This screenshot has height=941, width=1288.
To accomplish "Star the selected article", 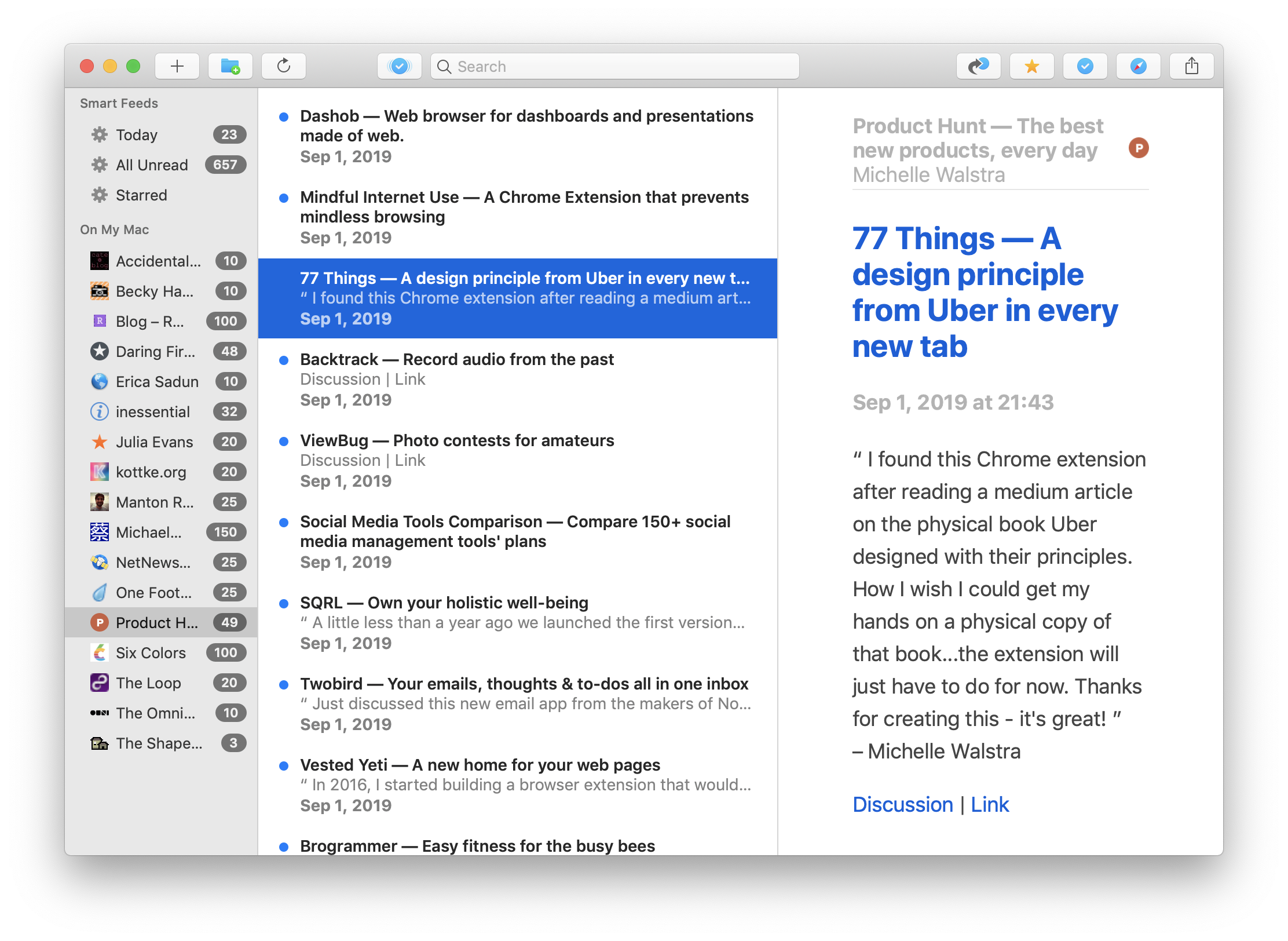I will pos(1031,65).
